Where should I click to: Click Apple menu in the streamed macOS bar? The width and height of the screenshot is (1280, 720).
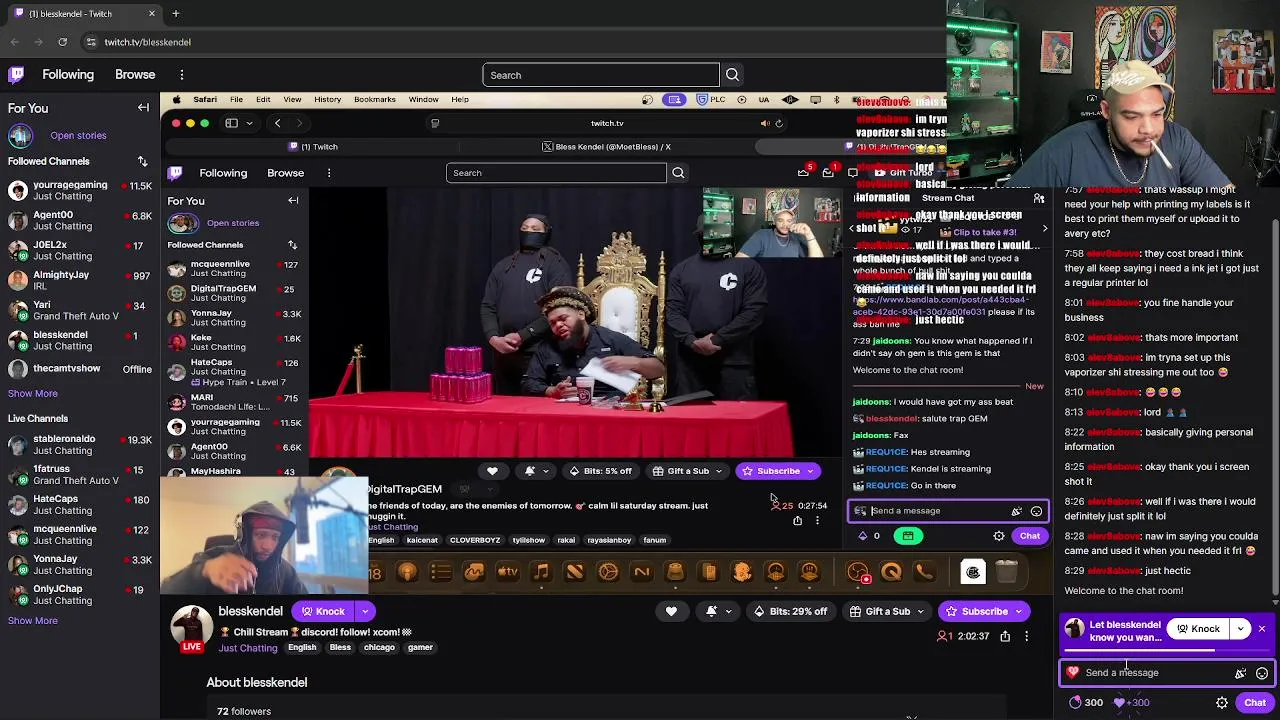[177, 99]
